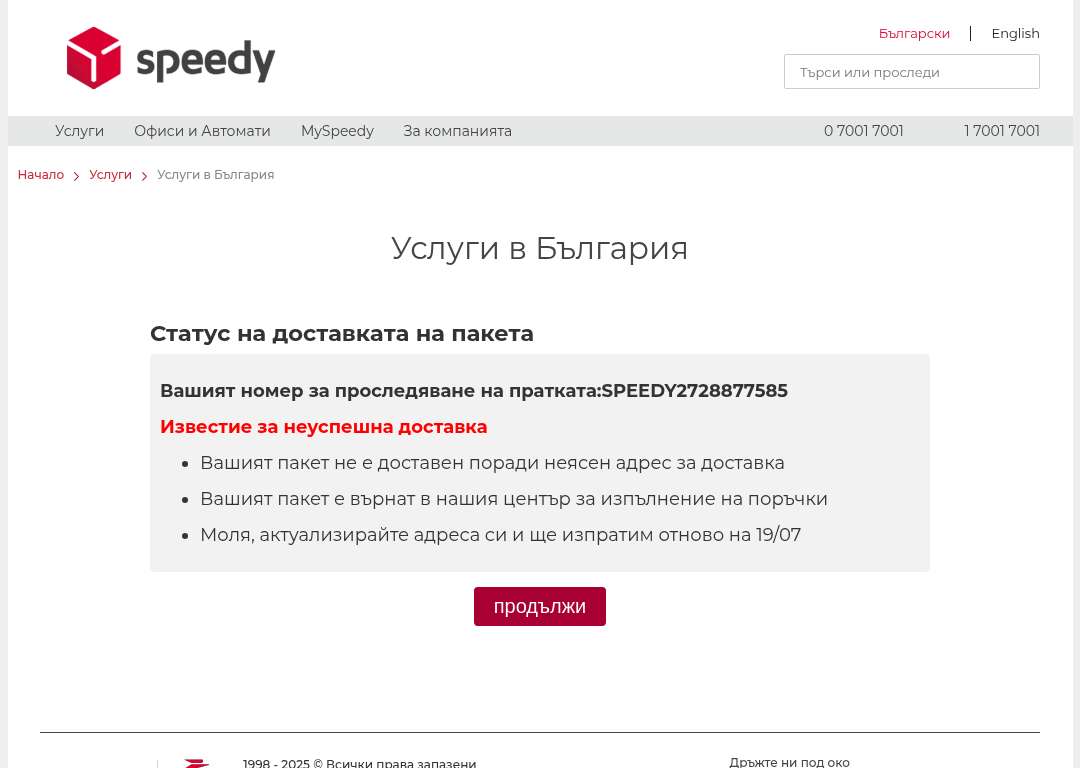Click the 1 7001 7001 phone number
Viewport: 1080px width, 768px height.
pos(1001,131)
